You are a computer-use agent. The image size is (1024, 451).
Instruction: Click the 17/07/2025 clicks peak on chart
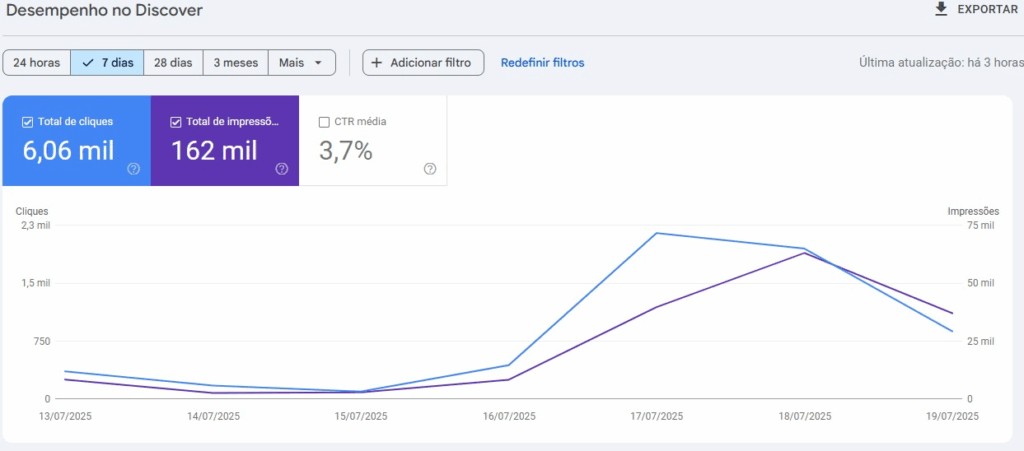click(656, 233)
